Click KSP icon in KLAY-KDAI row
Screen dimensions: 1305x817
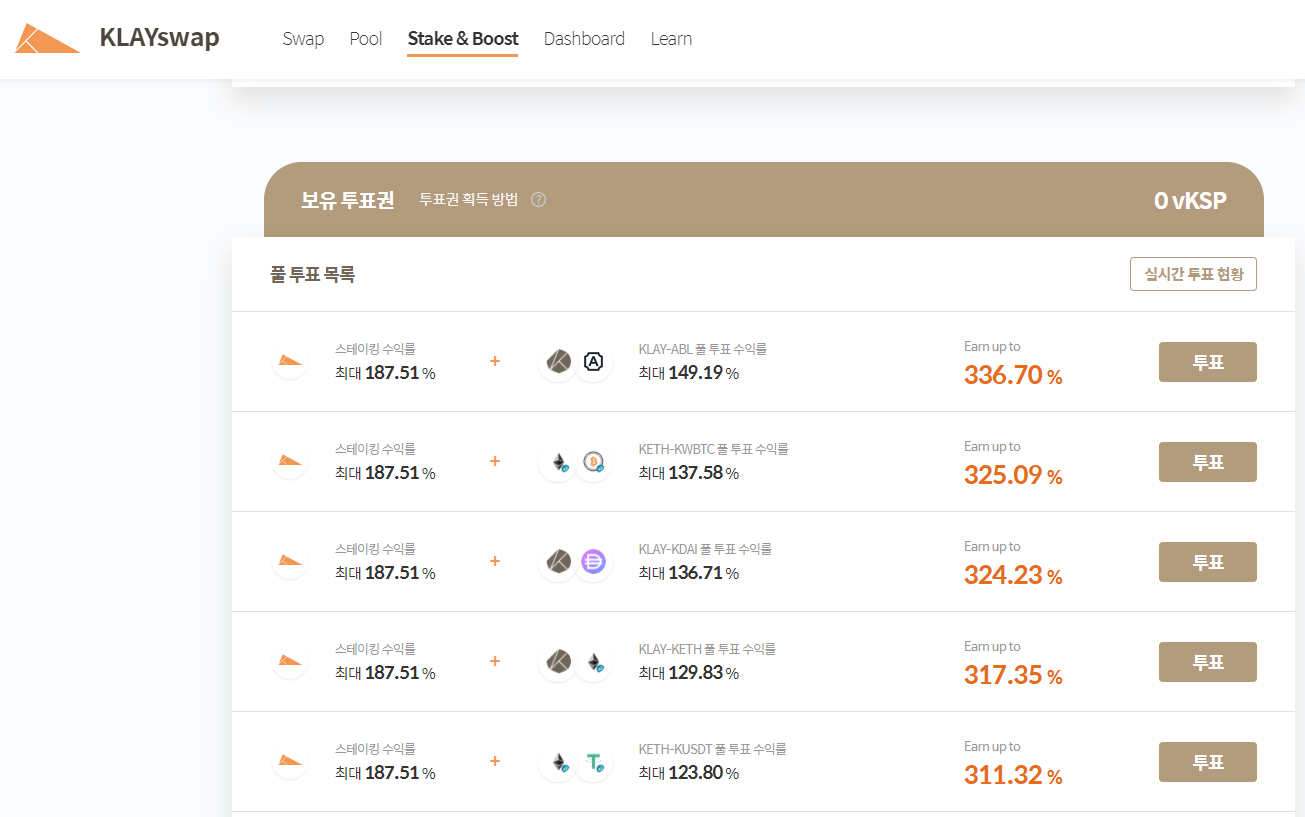pos(290,561)
